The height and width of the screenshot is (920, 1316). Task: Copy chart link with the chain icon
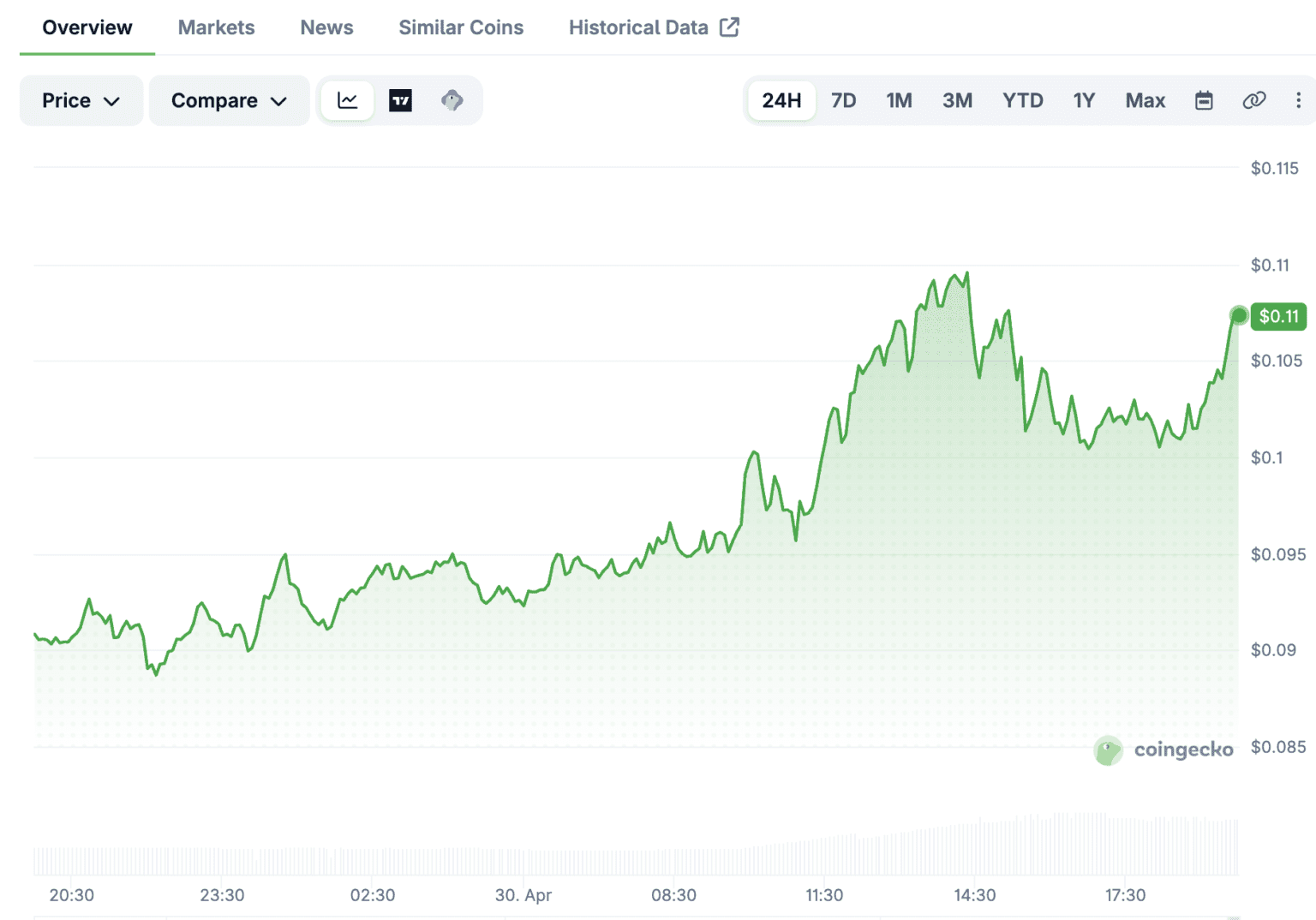[x=1253, y=100]
